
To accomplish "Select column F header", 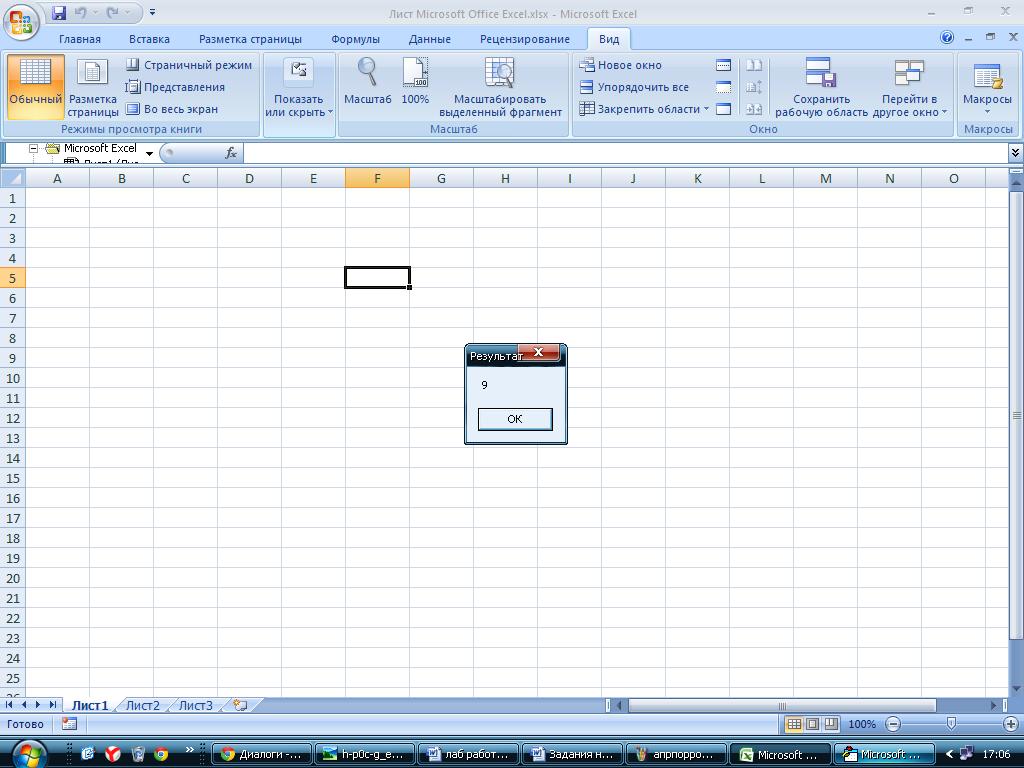I will pyautogui.click(x=377, y=178).
